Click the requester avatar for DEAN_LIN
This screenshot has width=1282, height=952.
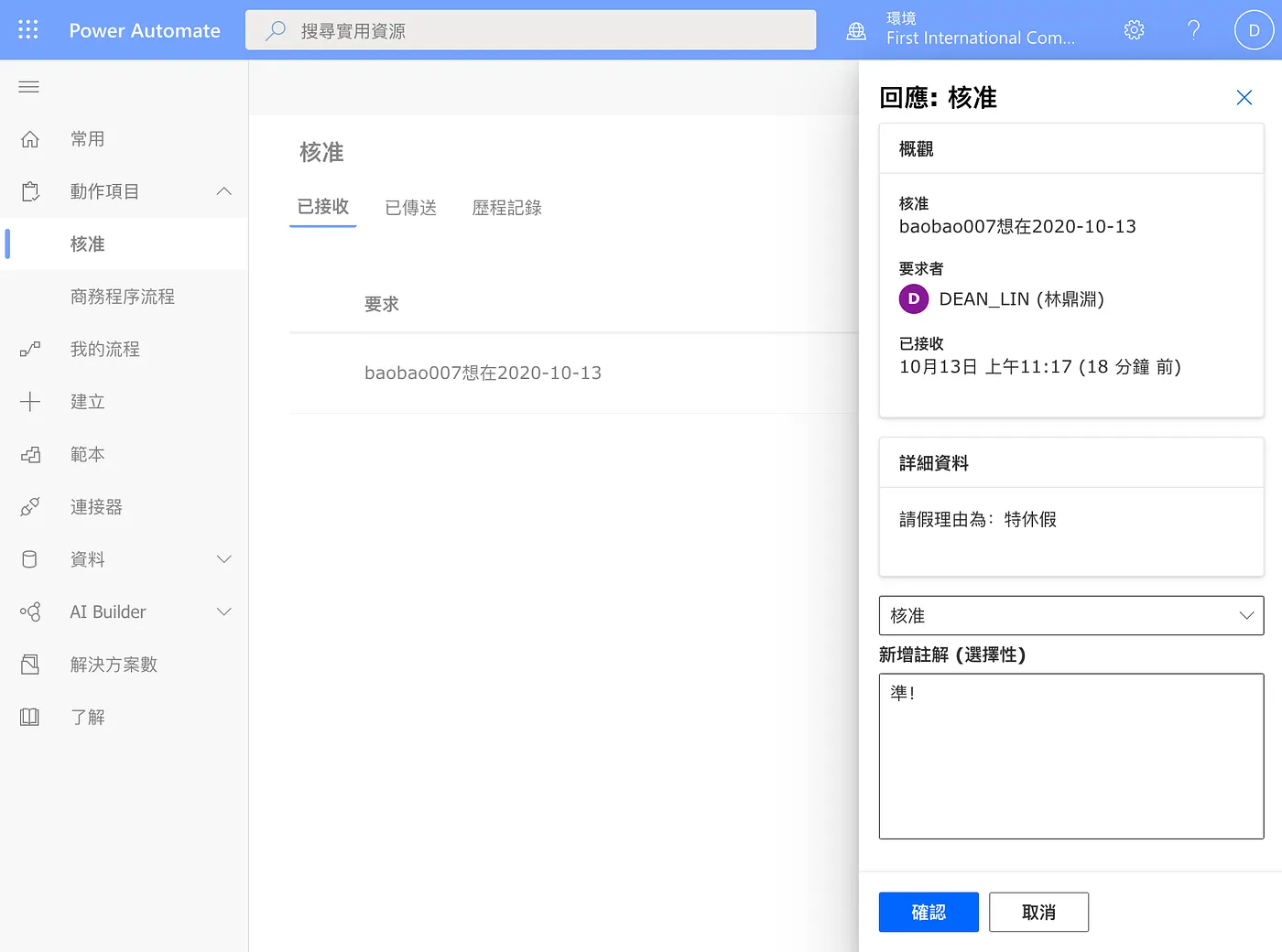tap(913, 298)
